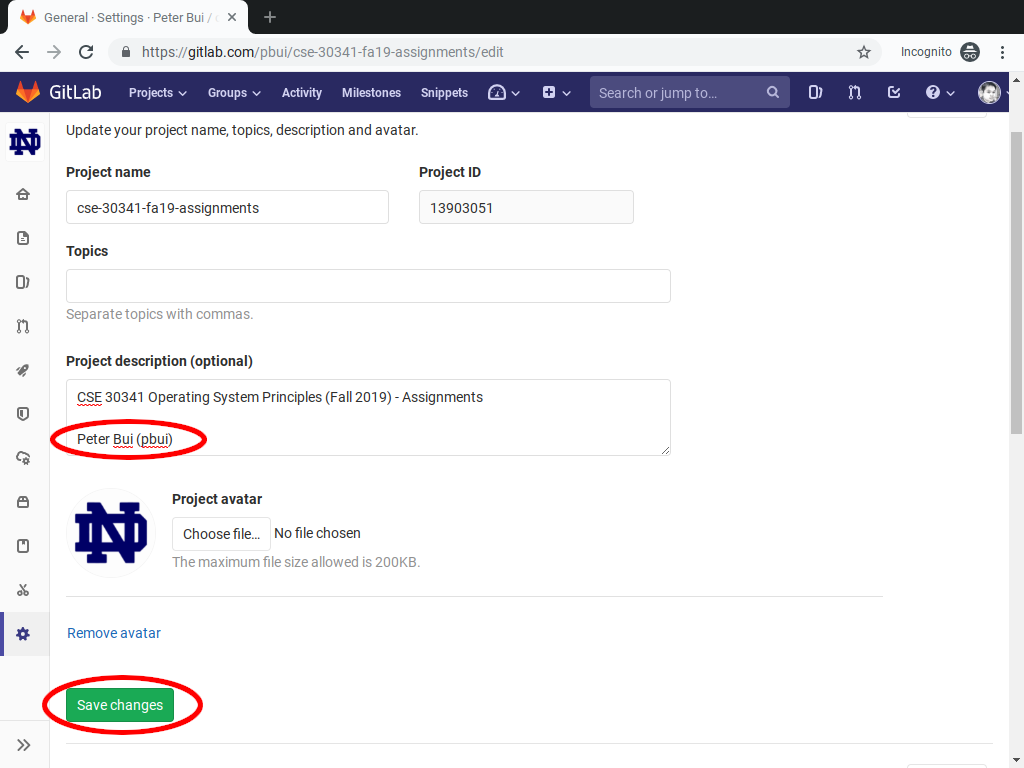Click the search magnifier icon
Image resolution: width=1024 pixels, height=768 pixels.
(773, 92)
